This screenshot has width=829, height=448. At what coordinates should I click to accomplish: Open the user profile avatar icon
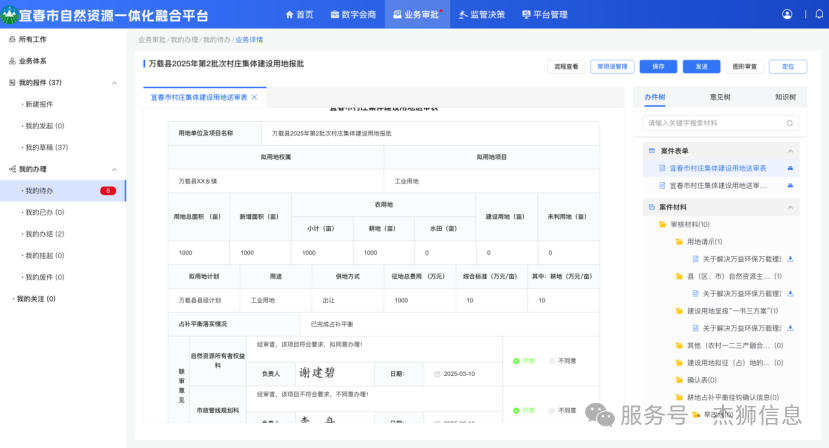pyautogui.click(x=787, y=14)
